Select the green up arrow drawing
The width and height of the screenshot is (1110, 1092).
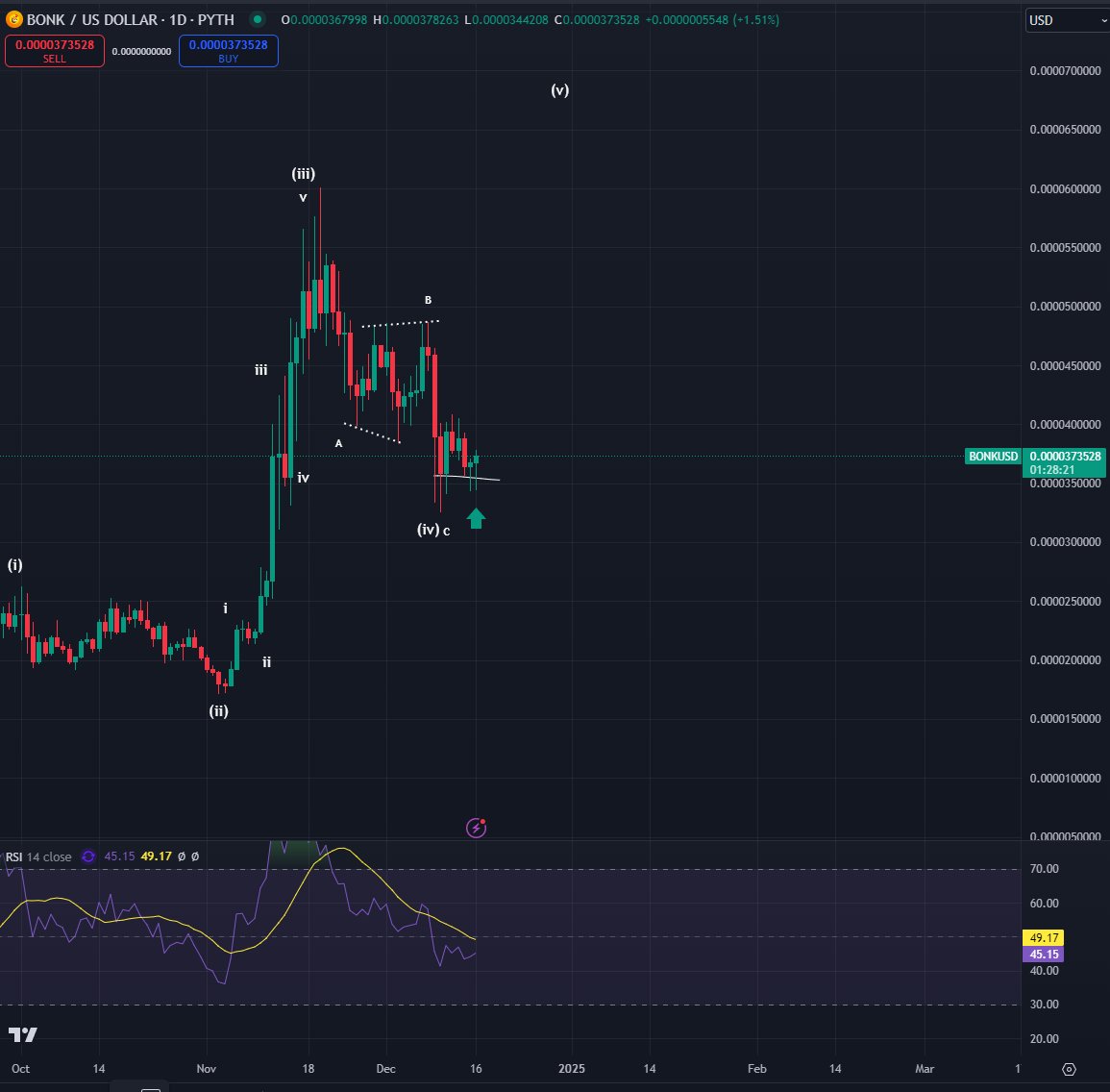pyautogui.click(x=476, y=518)
